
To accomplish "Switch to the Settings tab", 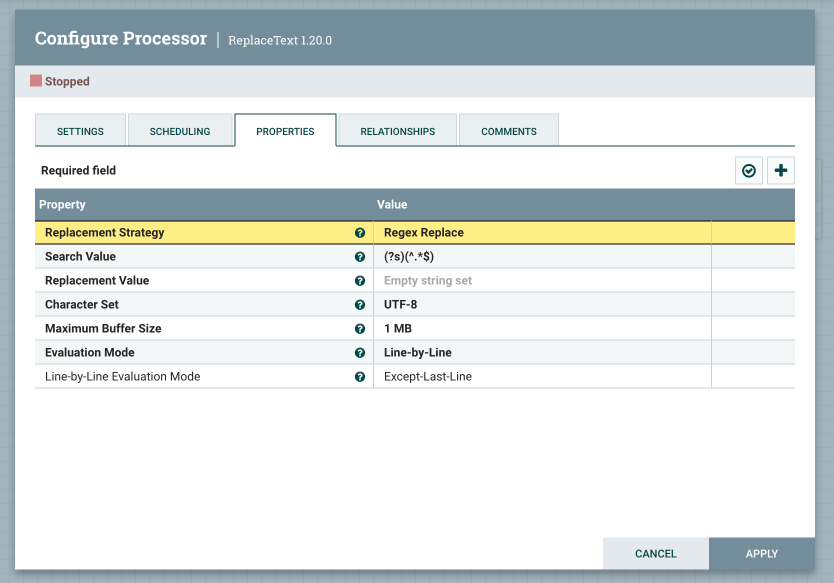I will point(80,131).
